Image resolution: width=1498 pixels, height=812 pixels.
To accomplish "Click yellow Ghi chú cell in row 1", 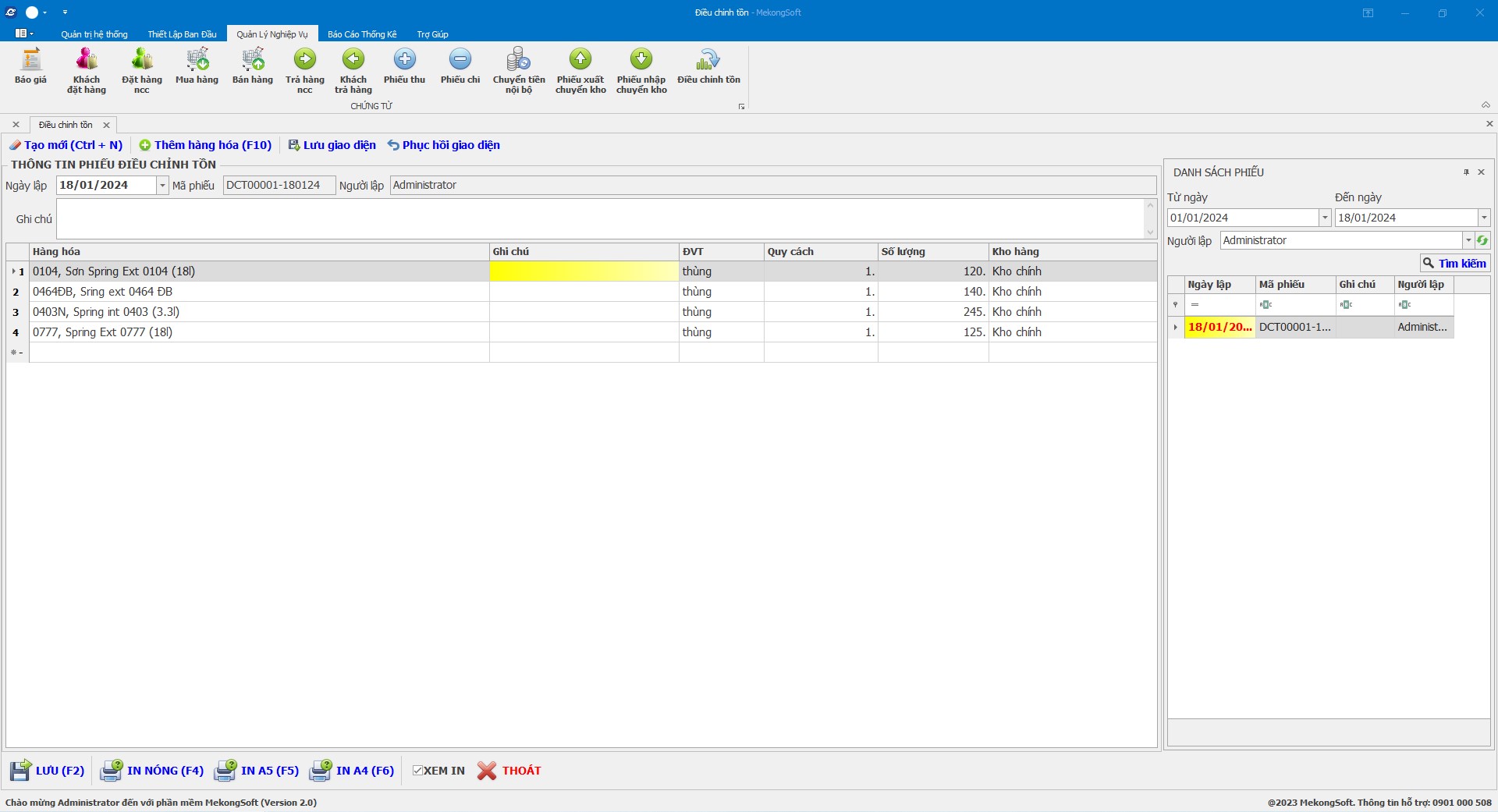I will 584,271.
